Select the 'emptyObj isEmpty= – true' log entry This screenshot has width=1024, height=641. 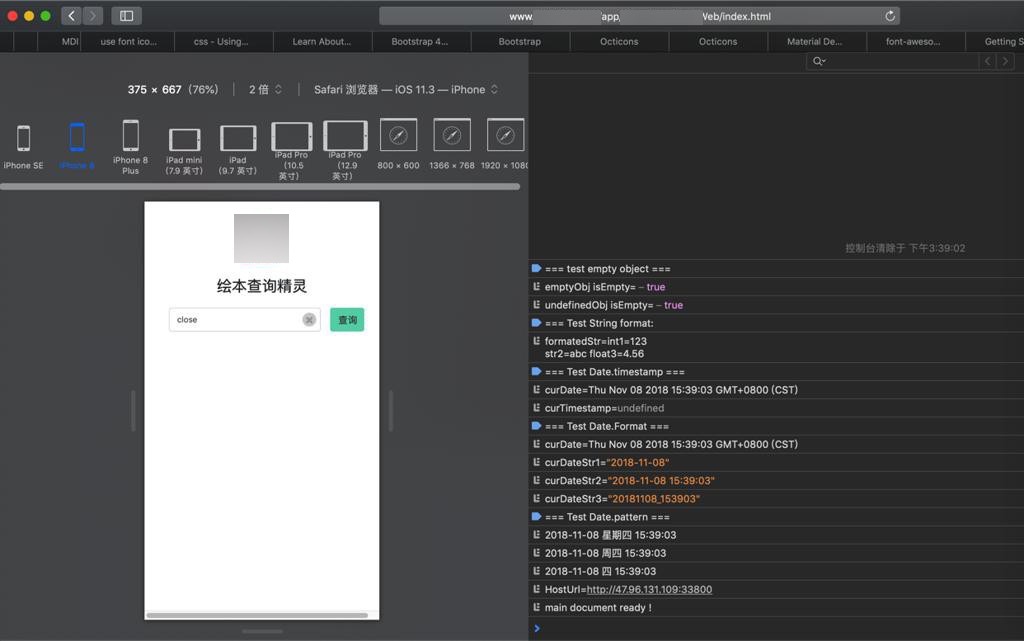[776, 287]
